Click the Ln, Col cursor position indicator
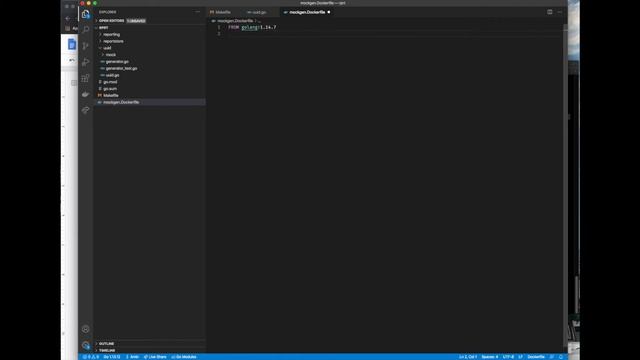Viewport: 640px width, 360px height. tap(467, 357)
